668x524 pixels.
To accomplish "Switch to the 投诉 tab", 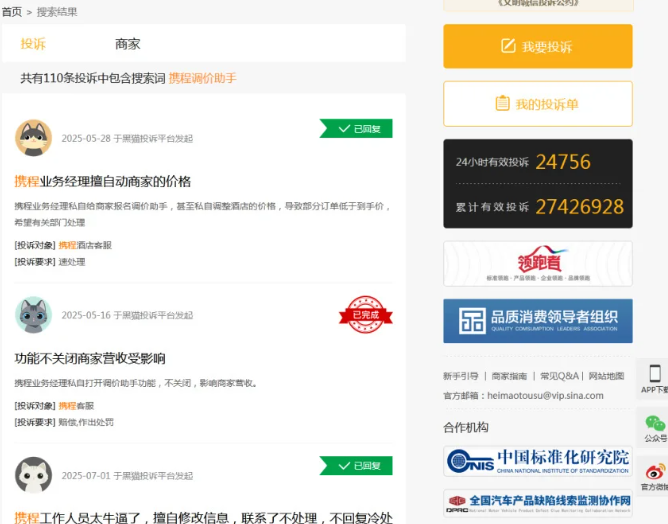I will 33,44.
